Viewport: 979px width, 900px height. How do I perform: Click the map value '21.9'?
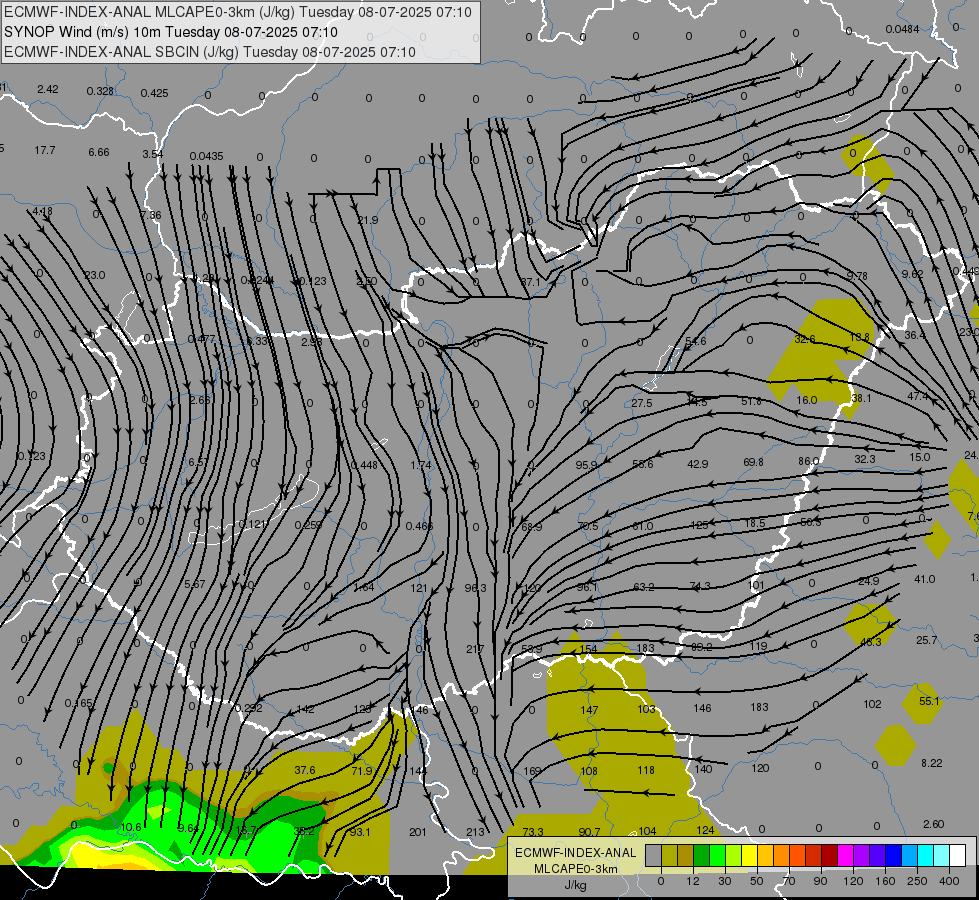(368, 220)
